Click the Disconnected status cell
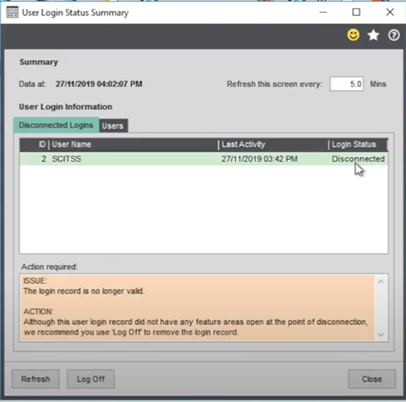The image size is (406, 402). pyautogui.click(x=358, y=159)
